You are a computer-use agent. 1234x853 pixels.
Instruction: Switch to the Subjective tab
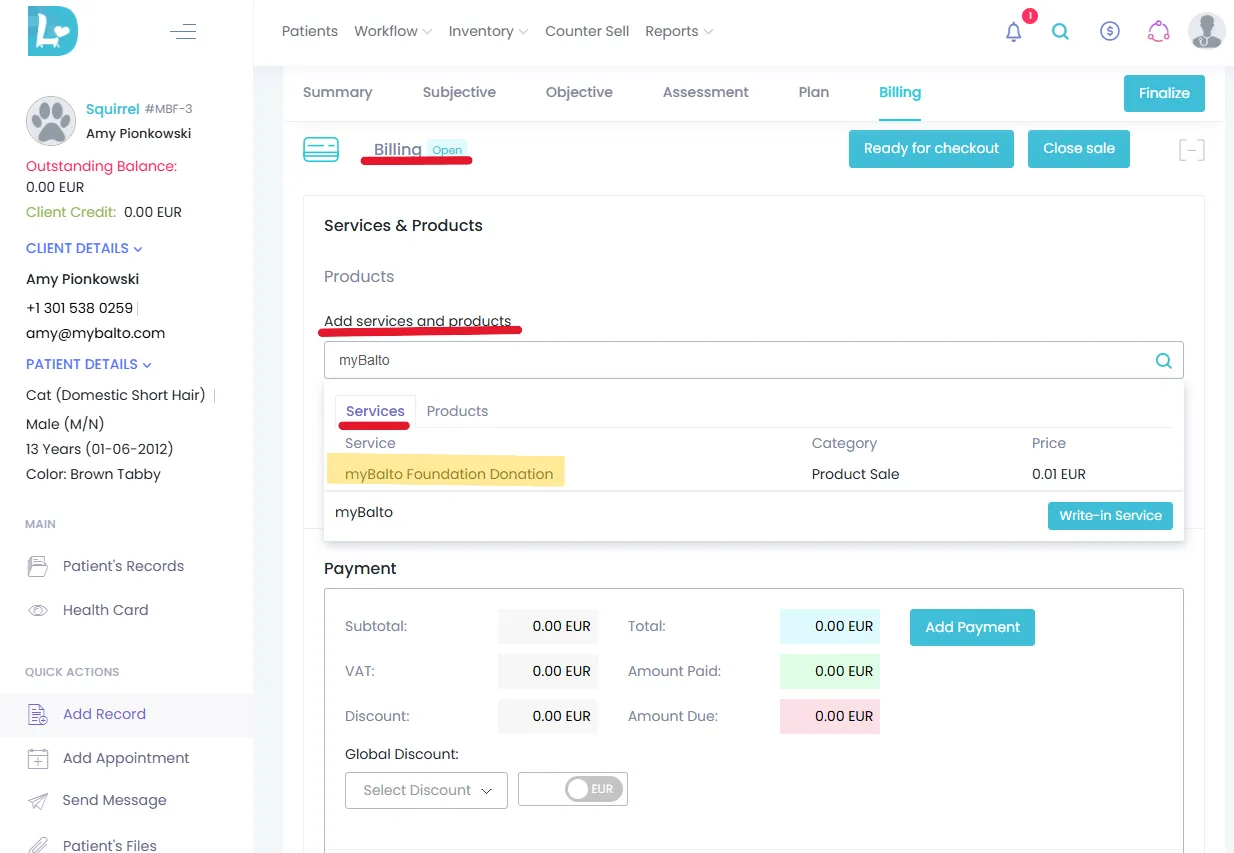coord(459,92)
